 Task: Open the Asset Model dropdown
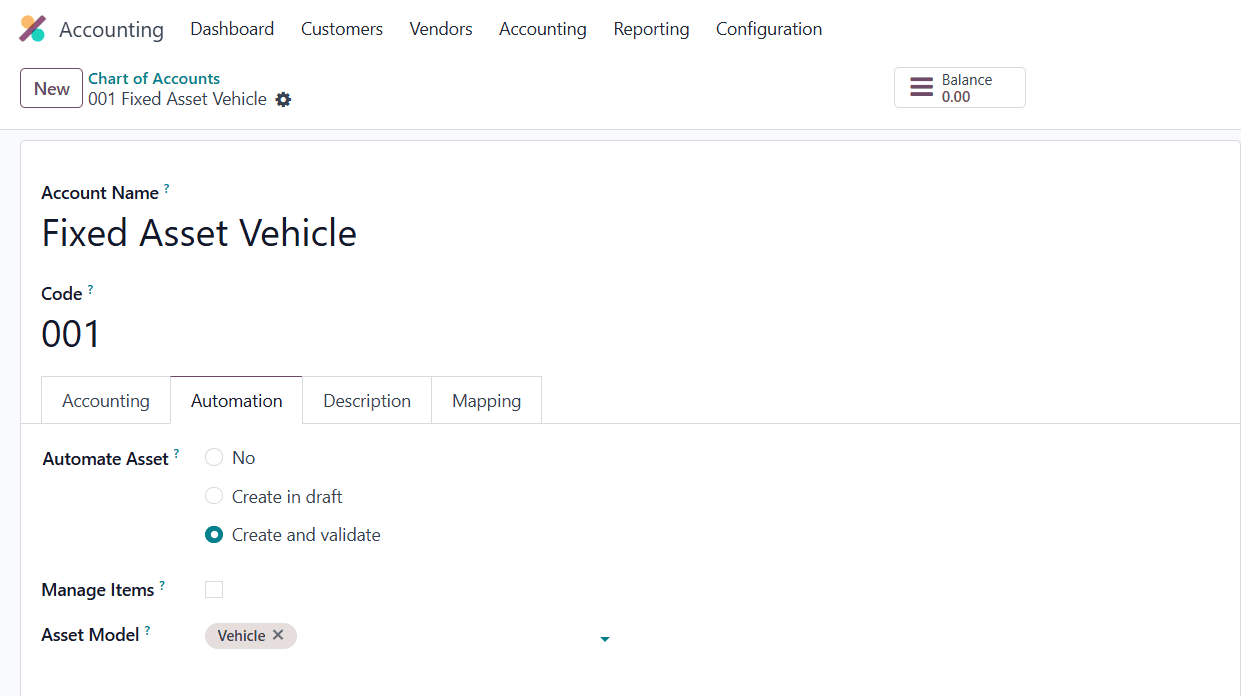pyautogui.click(x=604, y=637)
